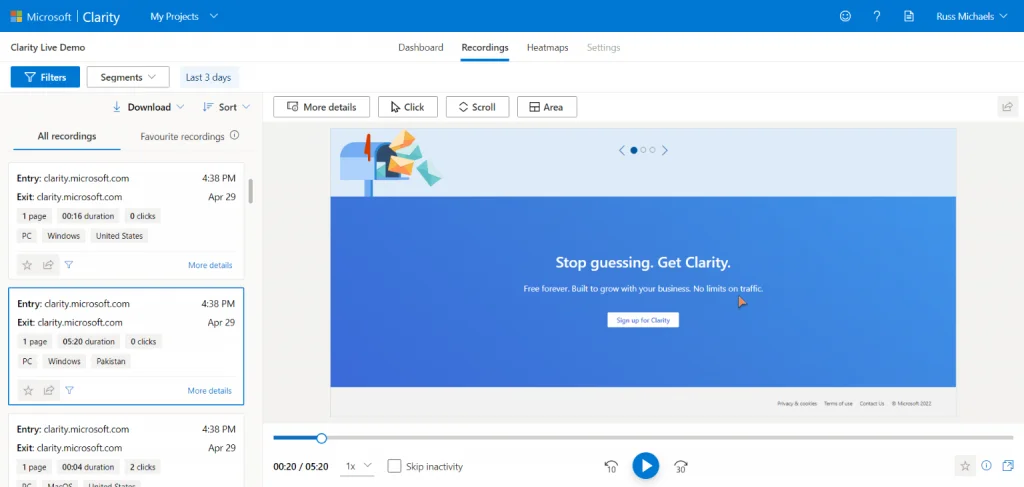Select the first carousel dot
The height and width of the screenshot is (487, 1024).
coord(633,150)
